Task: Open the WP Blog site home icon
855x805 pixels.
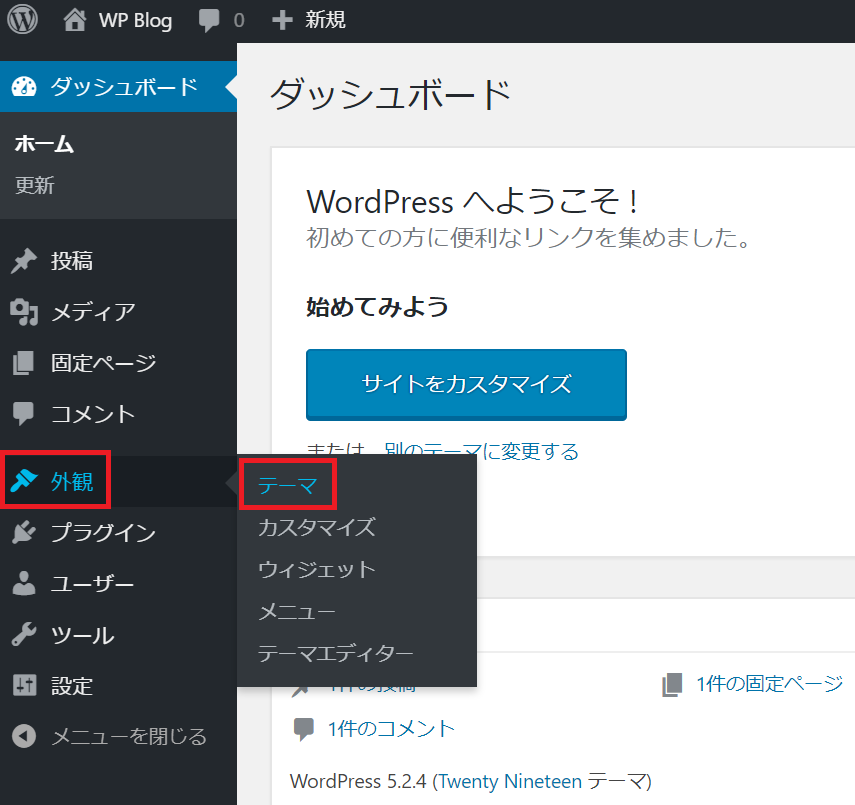Action: point(74,20)
